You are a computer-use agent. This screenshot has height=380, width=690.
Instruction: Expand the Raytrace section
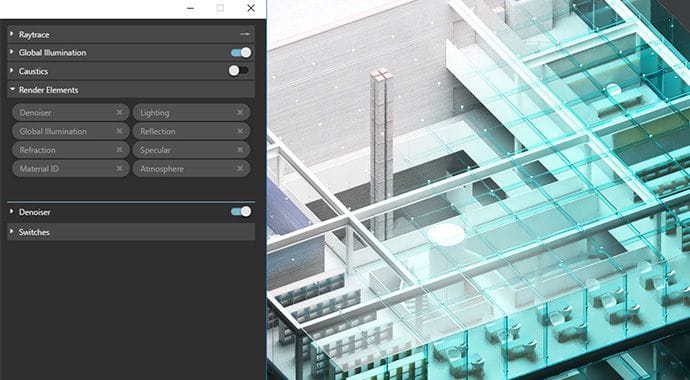coord(12,34)
